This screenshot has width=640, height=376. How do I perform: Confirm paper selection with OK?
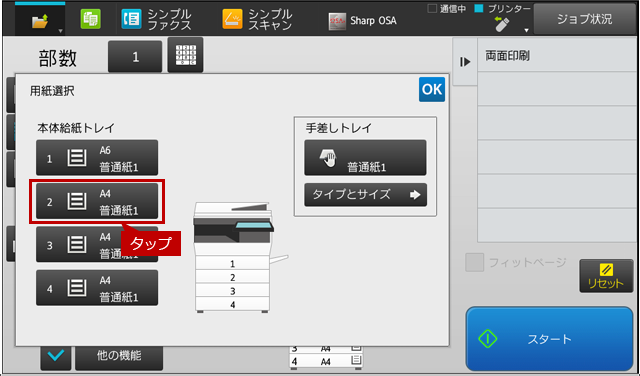click(x=432, y=89)
